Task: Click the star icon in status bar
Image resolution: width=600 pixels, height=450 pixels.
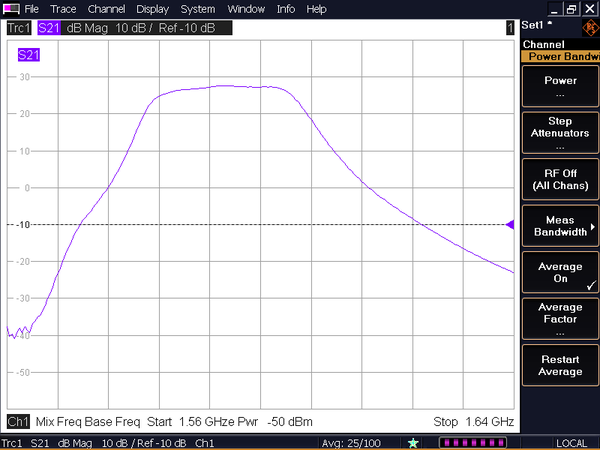Action: point(413,442)
